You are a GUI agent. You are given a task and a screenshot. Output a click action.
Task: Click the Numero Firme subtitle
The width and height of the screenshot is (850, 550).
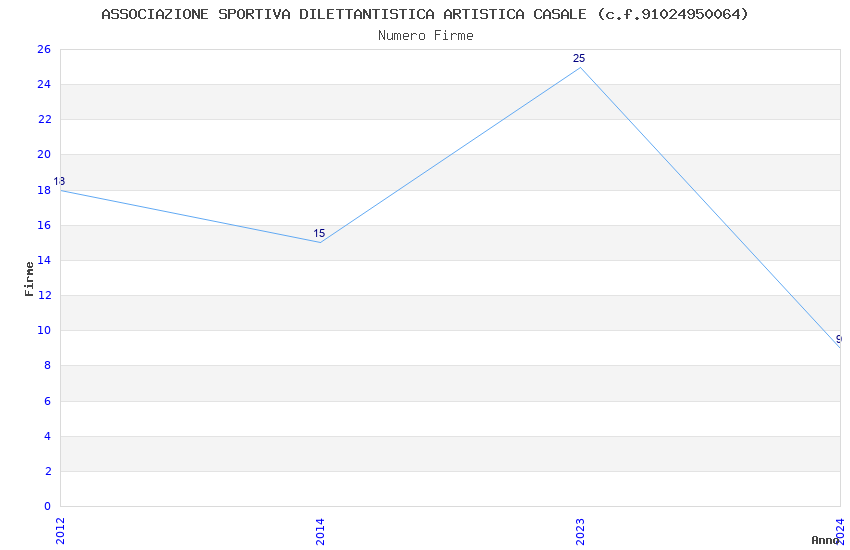[x=425, y=35]
